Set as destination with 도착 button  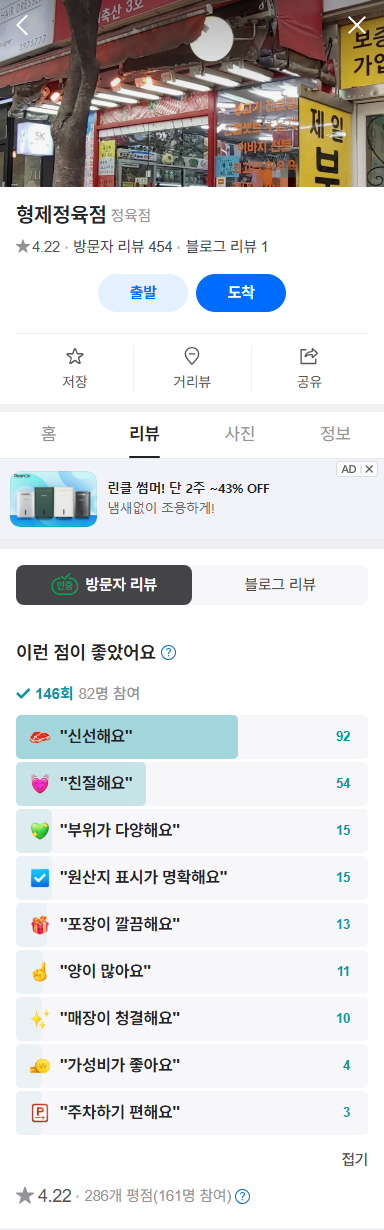point(241,293)
